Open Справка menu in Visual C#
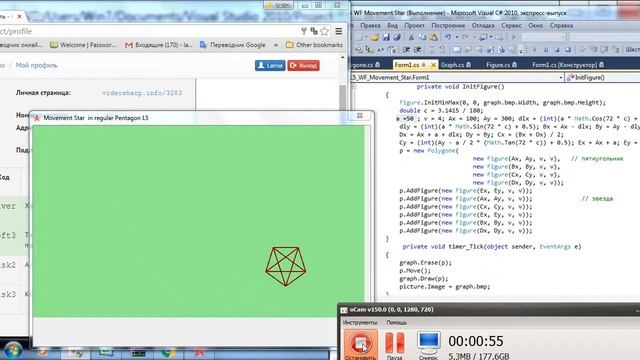The height and width of the screenshot is (360, 640). point(561,25)
